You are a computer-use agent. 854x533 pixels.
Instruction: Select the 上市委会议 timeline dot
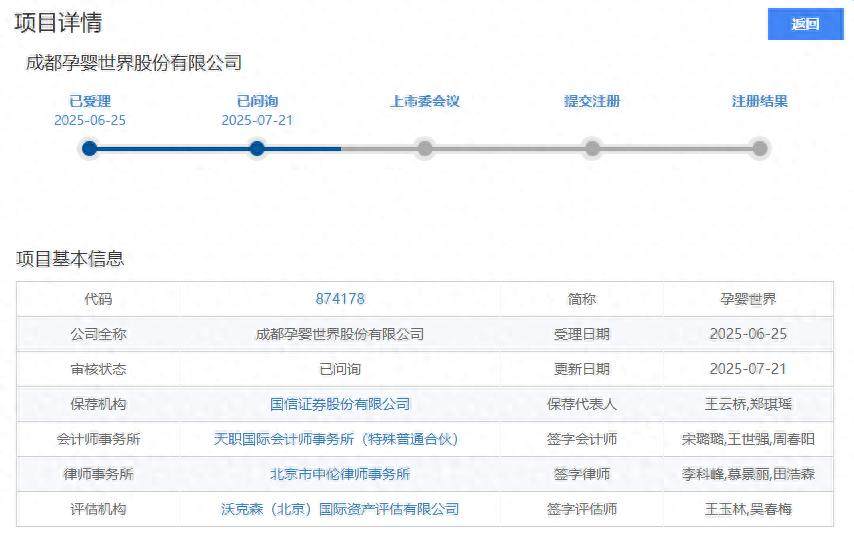(425, 148)
